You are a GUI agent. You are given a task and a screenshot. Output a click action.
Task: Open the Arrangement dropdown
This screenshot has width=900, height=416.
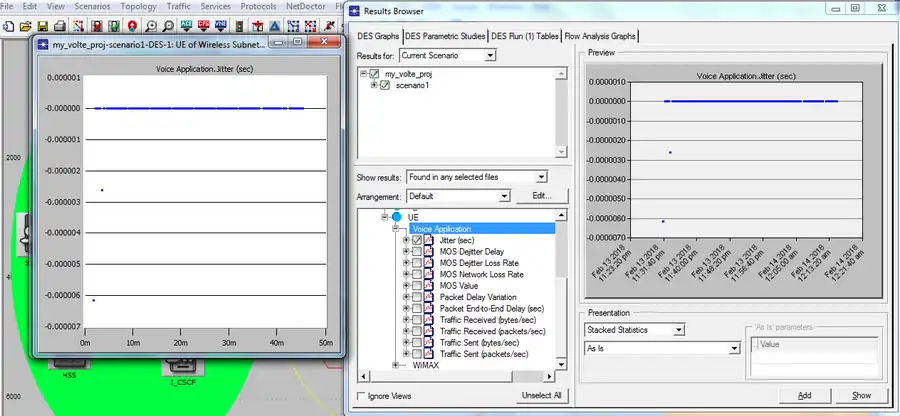coord(504,196)
